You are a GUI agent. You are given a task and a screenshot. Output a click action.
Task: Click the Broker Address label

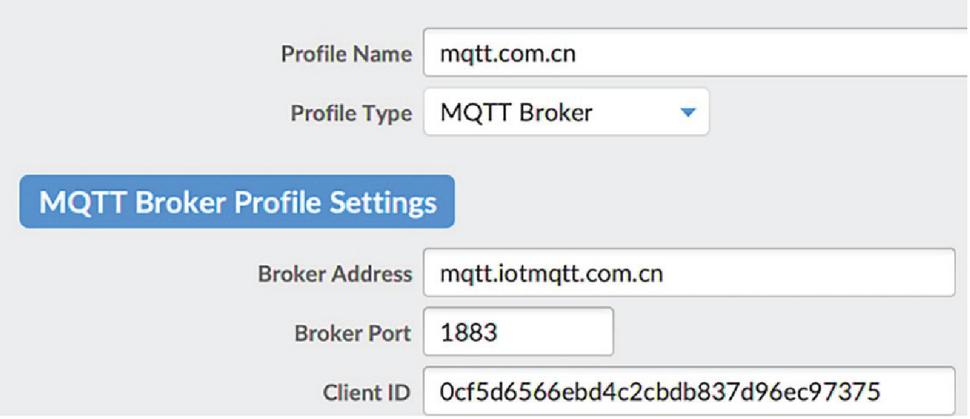(x=334, y=274)
